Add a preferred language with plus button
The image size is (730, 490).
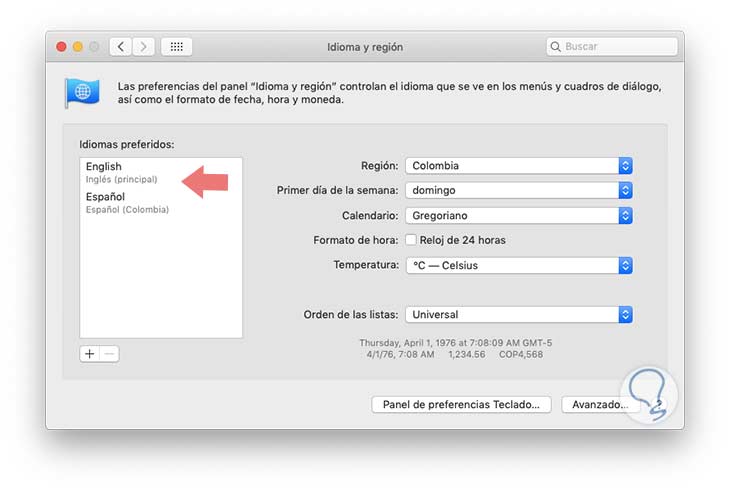pyautogui.click(x=89, y=354)
